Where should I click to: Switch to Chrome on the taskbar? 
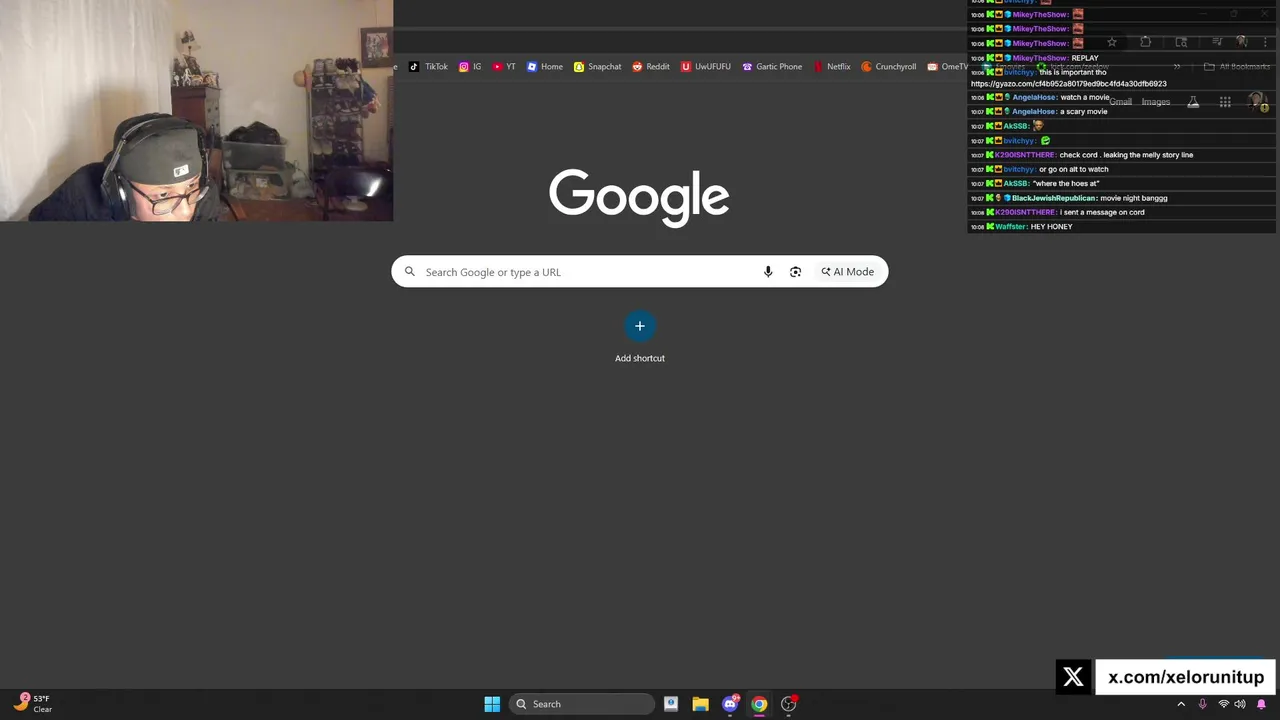pos(759,704)
